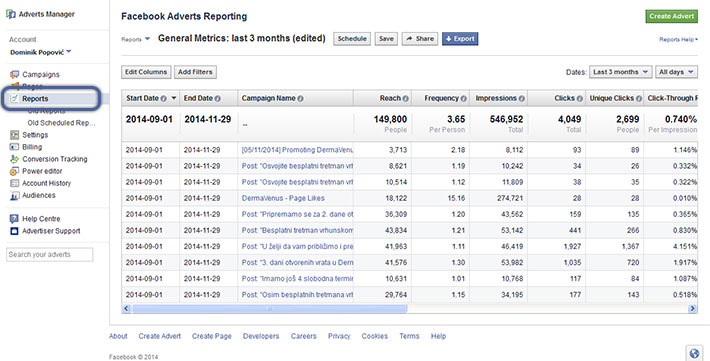Open the "Imamo još 4 slobodna termina" campaign
Image resolution: width=710 pixels, height=361 pixels.
point(297,279)
